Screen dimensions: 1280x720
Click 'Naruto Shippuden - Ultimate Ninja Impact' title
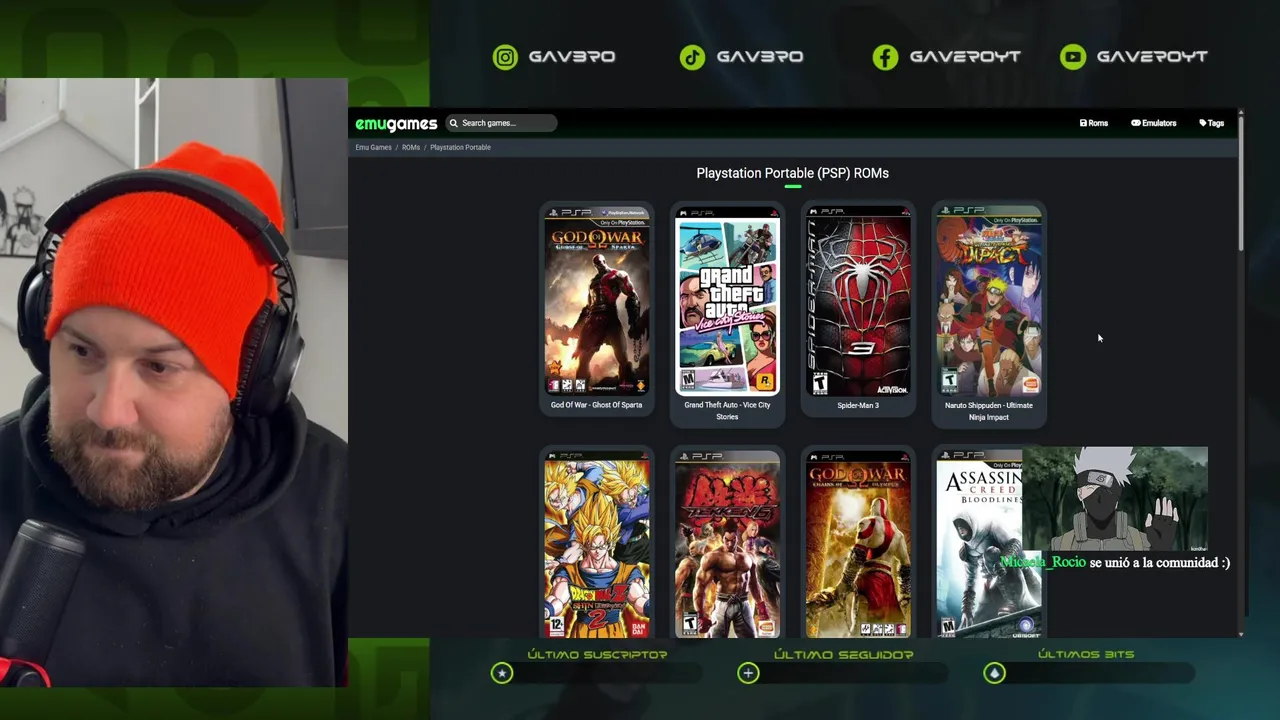coord(989,411)
